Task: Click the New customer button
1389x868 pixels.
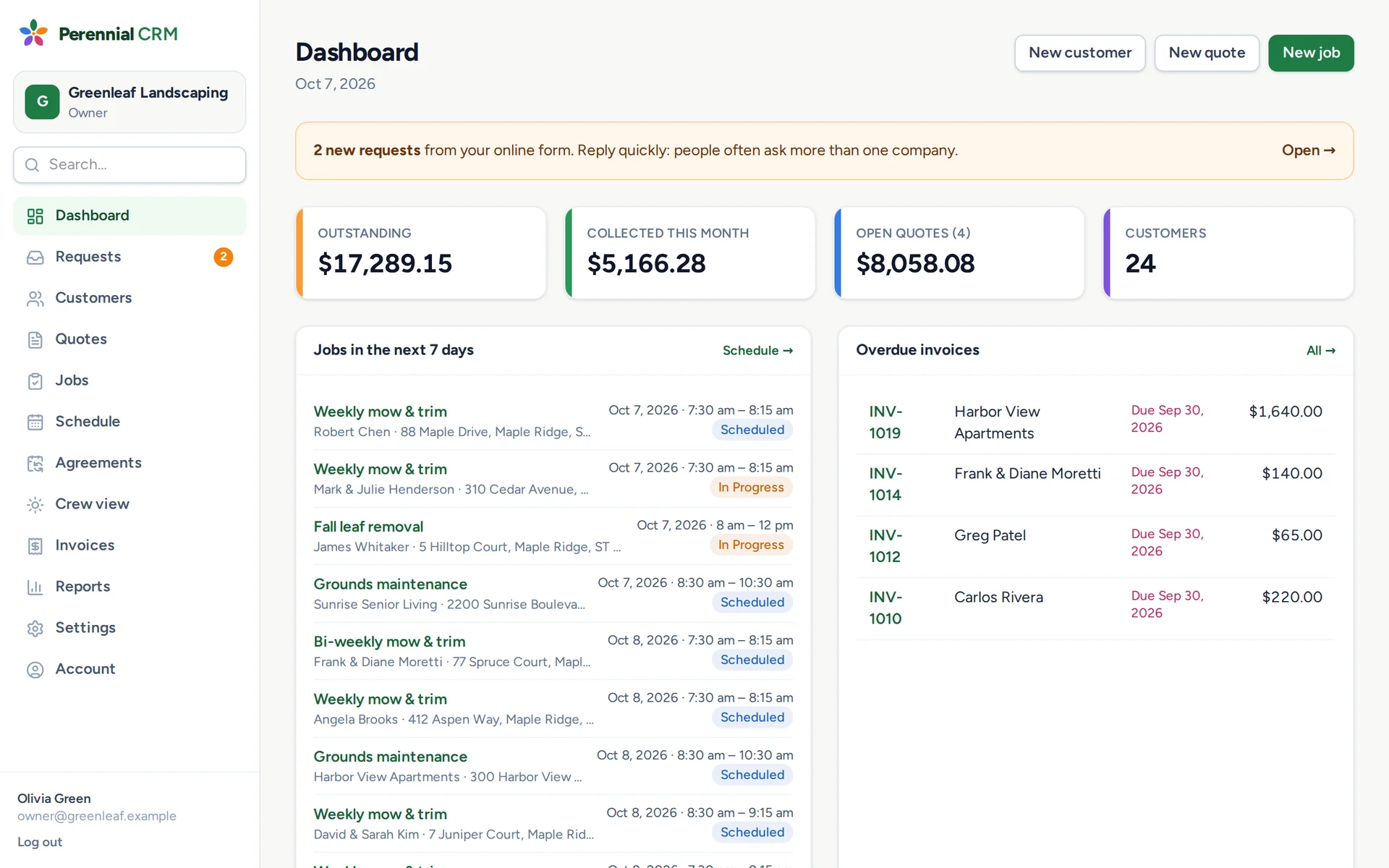Action: point(1079,53)
